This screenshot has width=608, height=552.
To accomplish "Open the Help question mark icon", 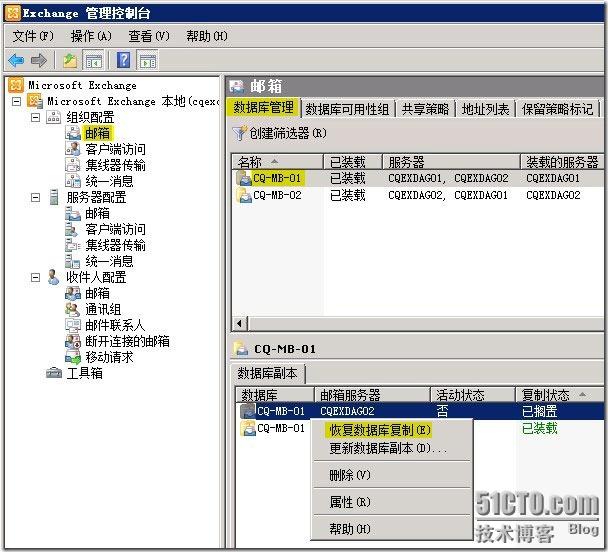I will (x=124, y=60).
